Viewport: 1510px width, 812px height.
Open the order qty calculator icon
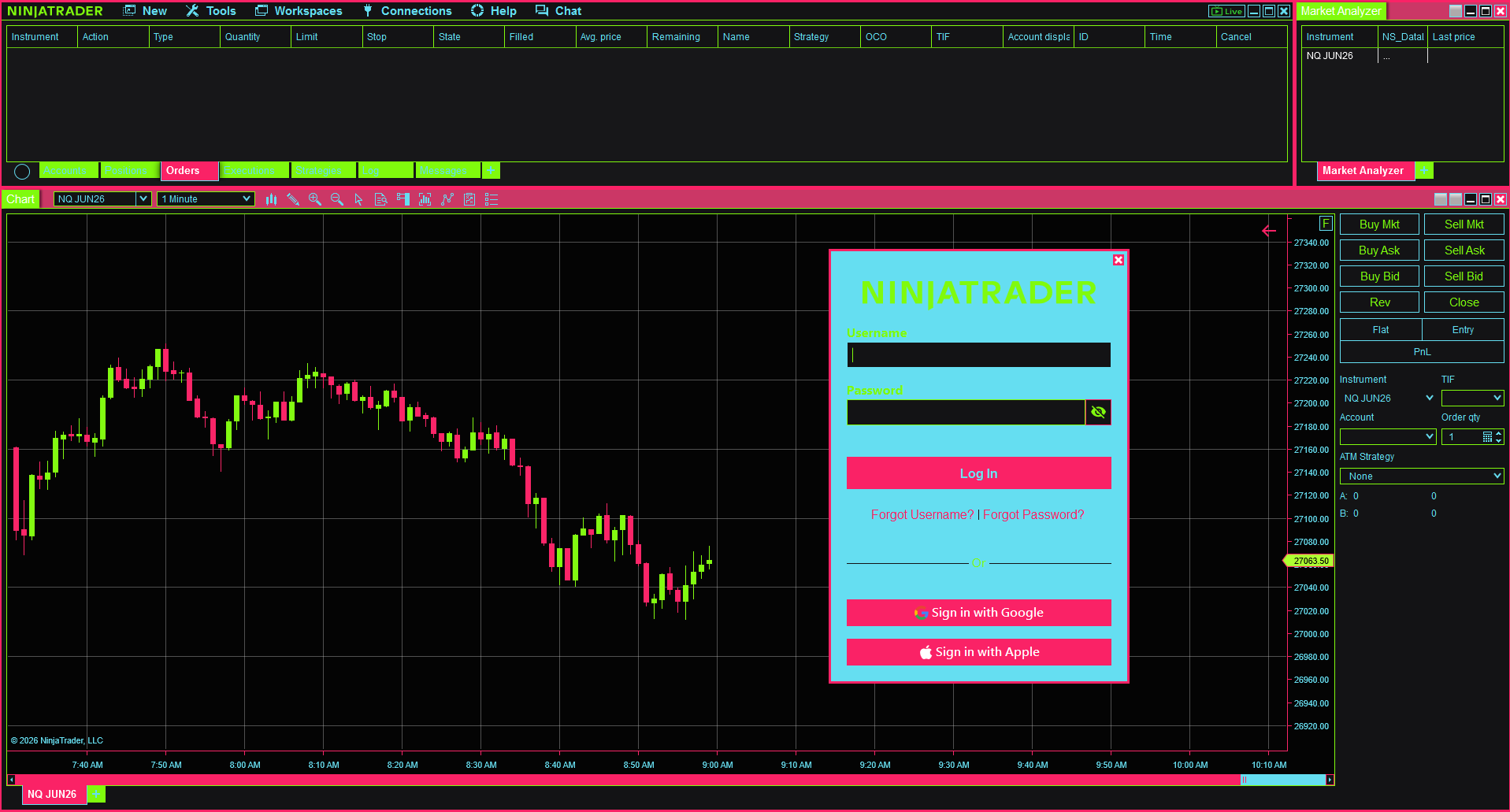pos(1487,436)
